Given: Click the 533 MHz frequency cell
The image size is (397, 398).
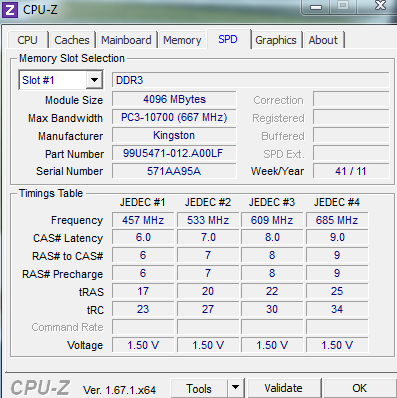Looking at the screenshot, I should (x=208, y=220).
